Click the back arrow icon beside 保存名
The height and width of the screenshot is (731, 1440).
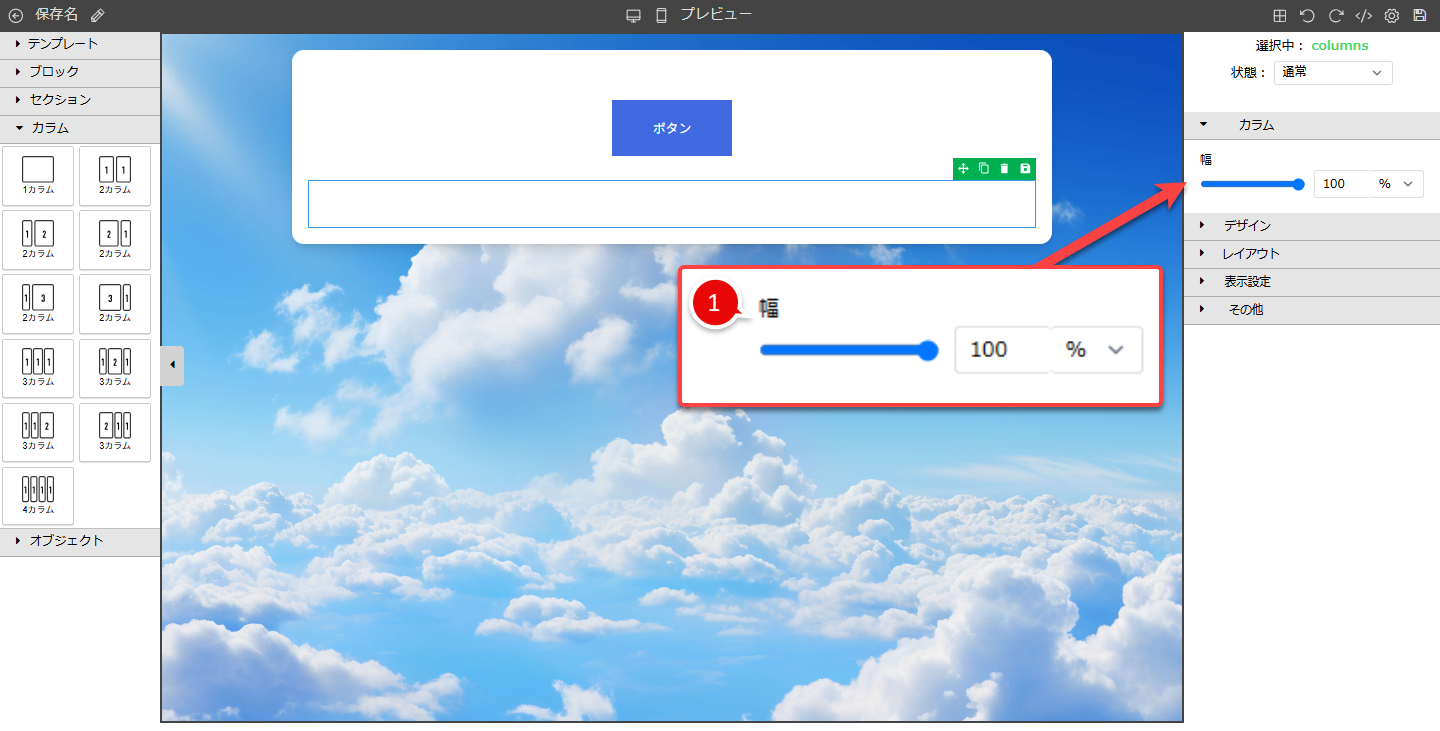16,15
